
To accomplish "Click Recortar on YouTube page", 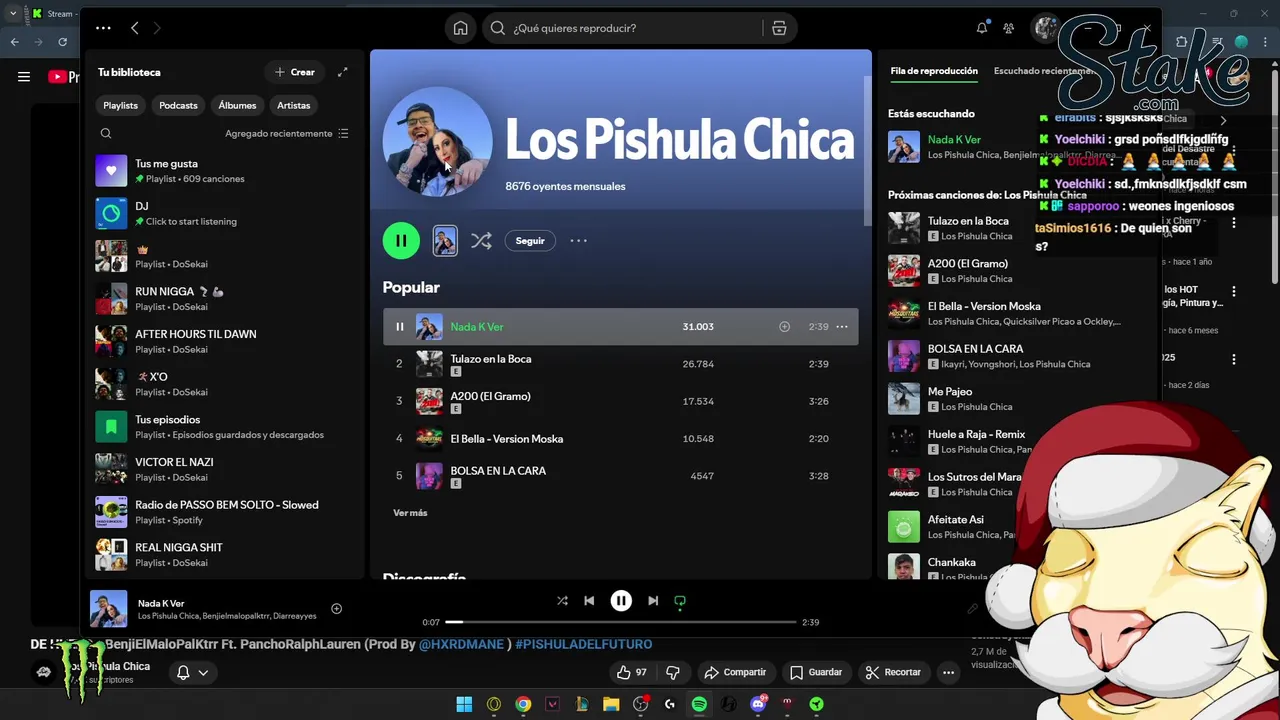I will click(x=893, y=672).
